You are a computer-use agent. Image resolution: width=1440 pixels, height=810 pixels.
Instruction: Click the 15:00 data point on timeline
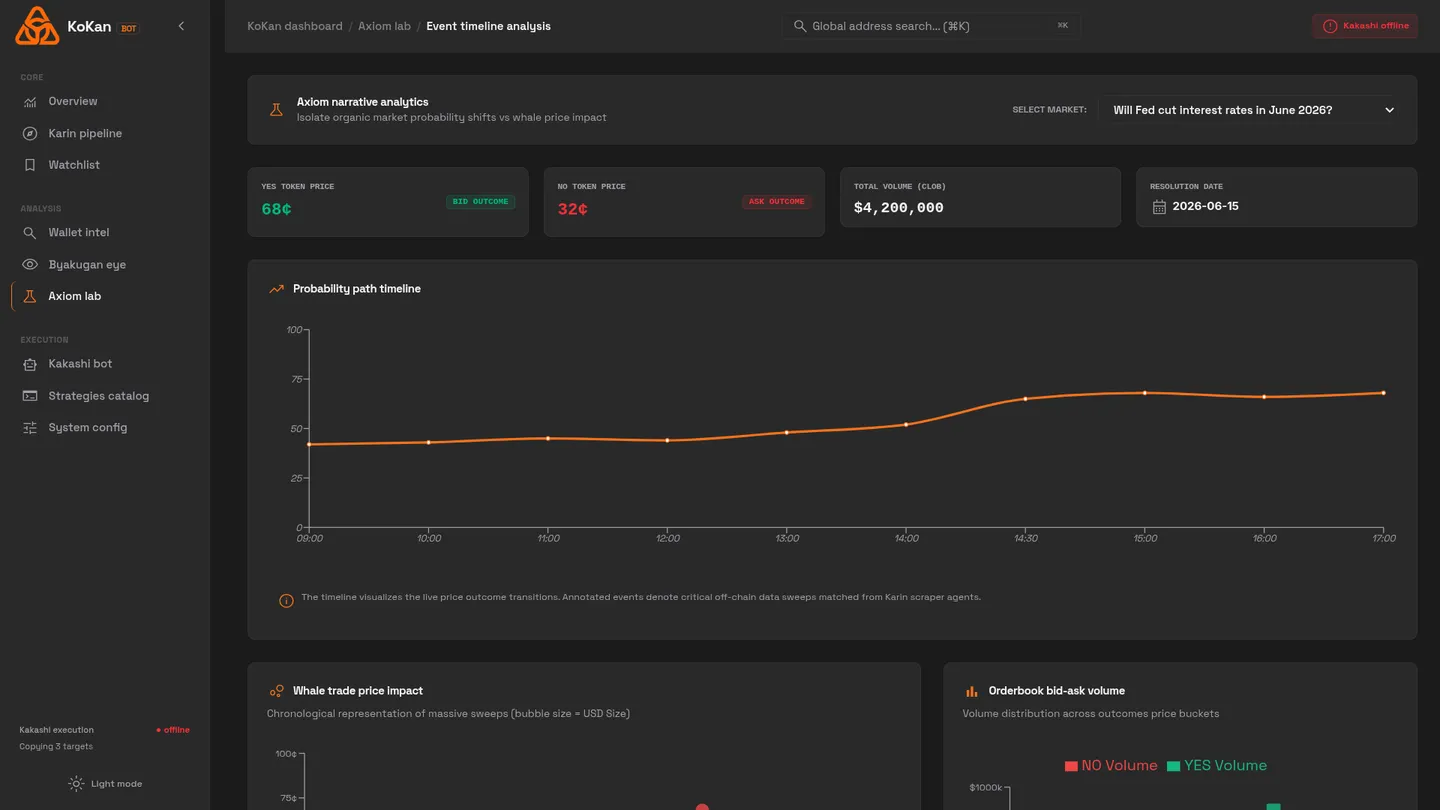click(x=1145, y=393)
